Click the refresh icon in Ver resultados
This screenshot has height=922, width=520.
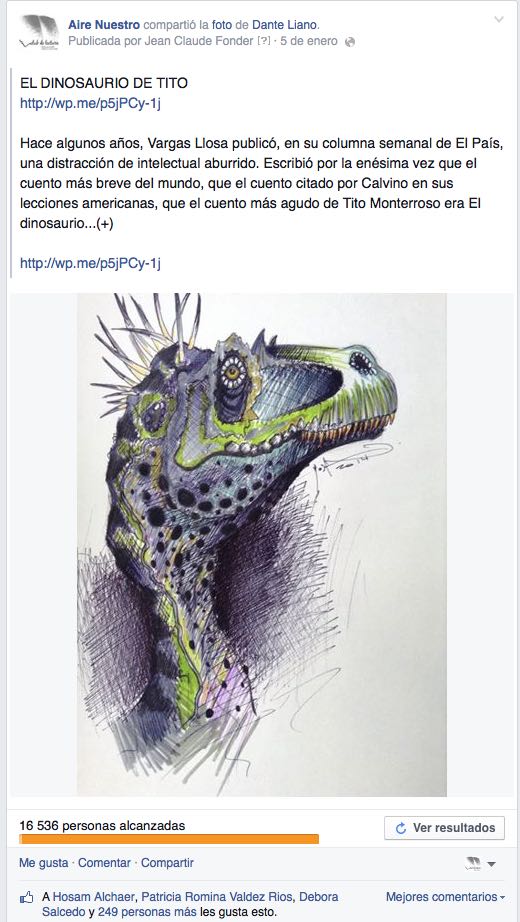click(x=401, y=828)
